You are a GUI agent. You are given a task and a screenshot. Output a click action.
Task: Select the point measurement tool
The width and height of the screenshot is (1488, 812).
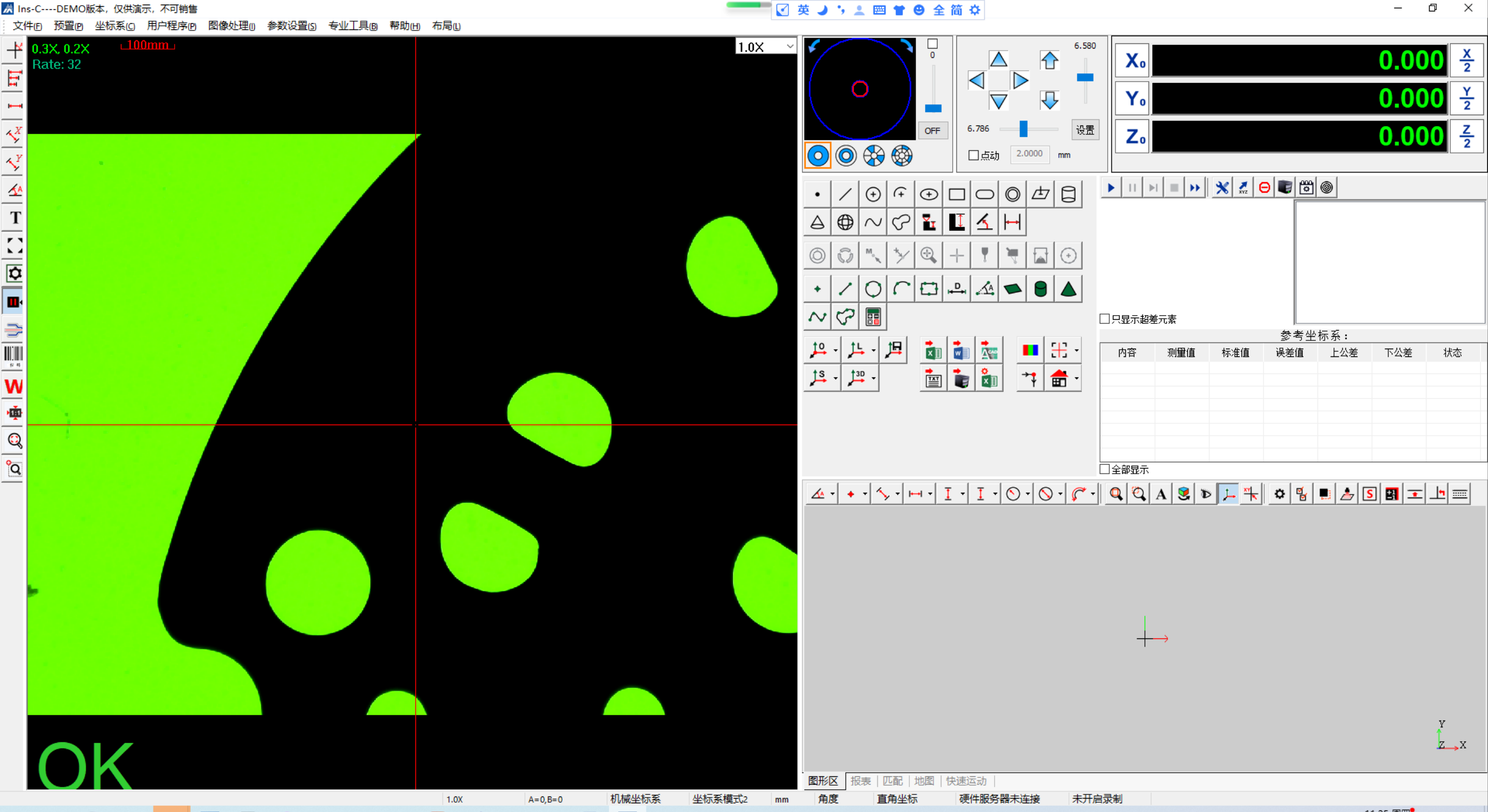click(817, 195)
